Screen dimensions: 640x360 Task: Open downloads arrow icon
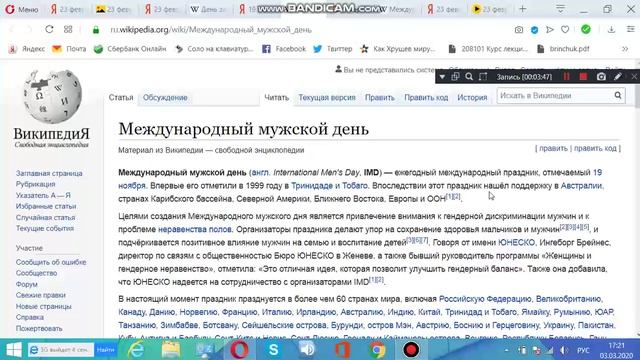coord(611,30)
